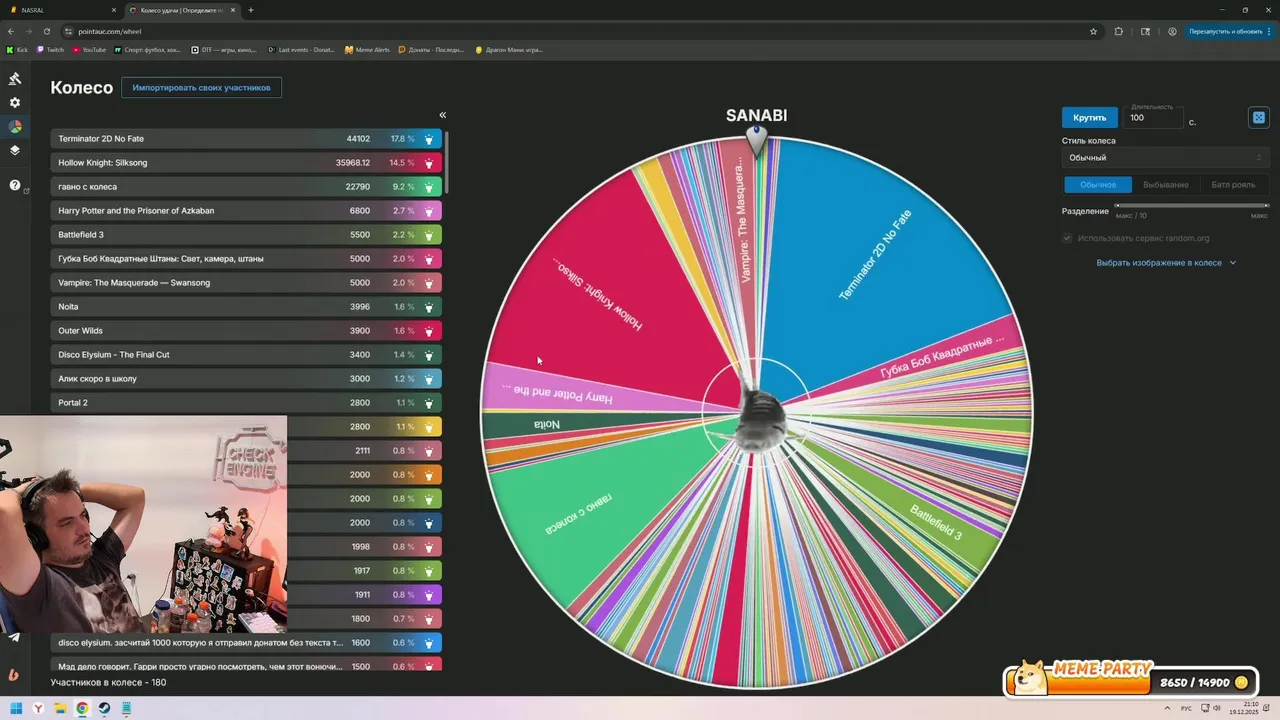Select the Hollow Knight: Silksong list row
Screen dimensions: 1280x720
point(246,163)
